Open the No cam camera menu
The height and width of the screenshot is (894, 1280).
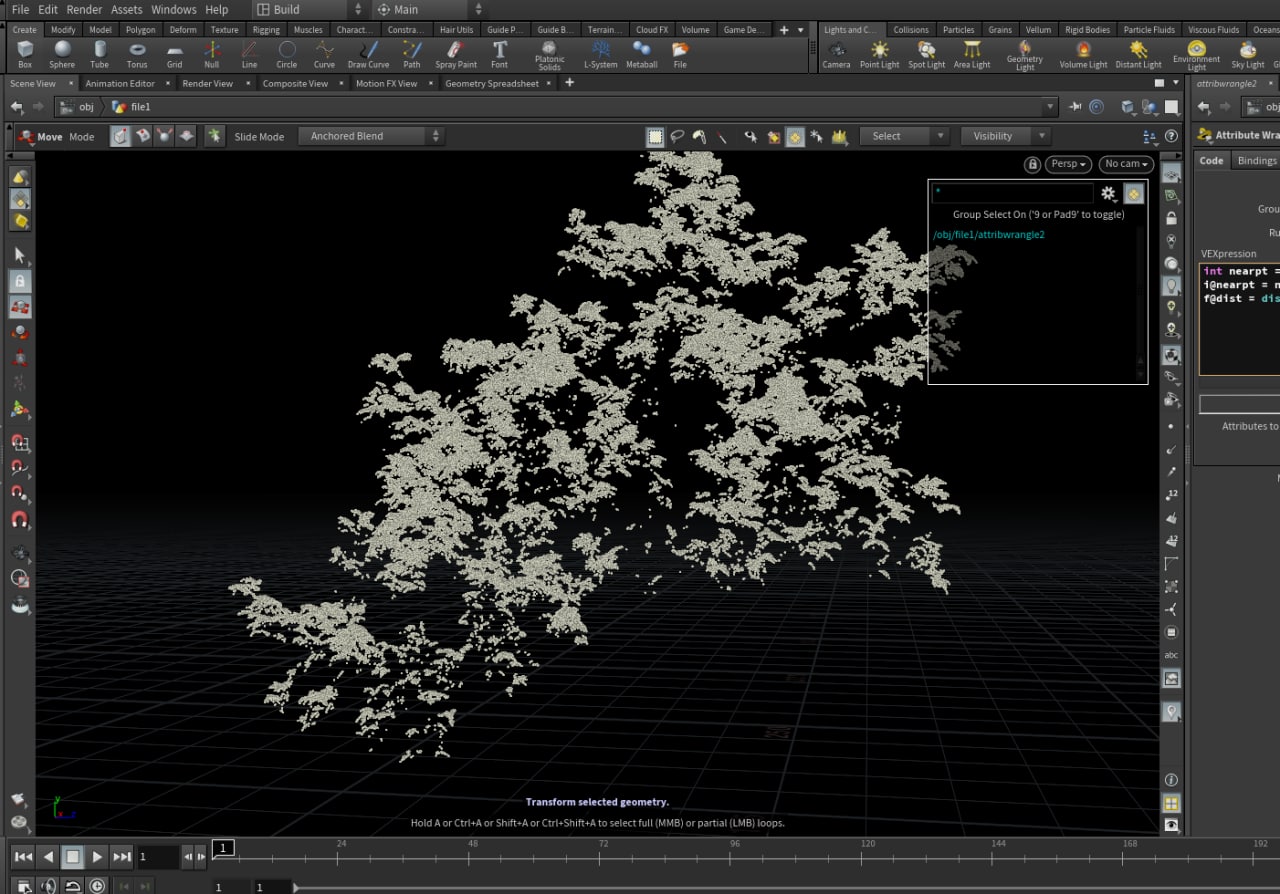[1126, 164]
